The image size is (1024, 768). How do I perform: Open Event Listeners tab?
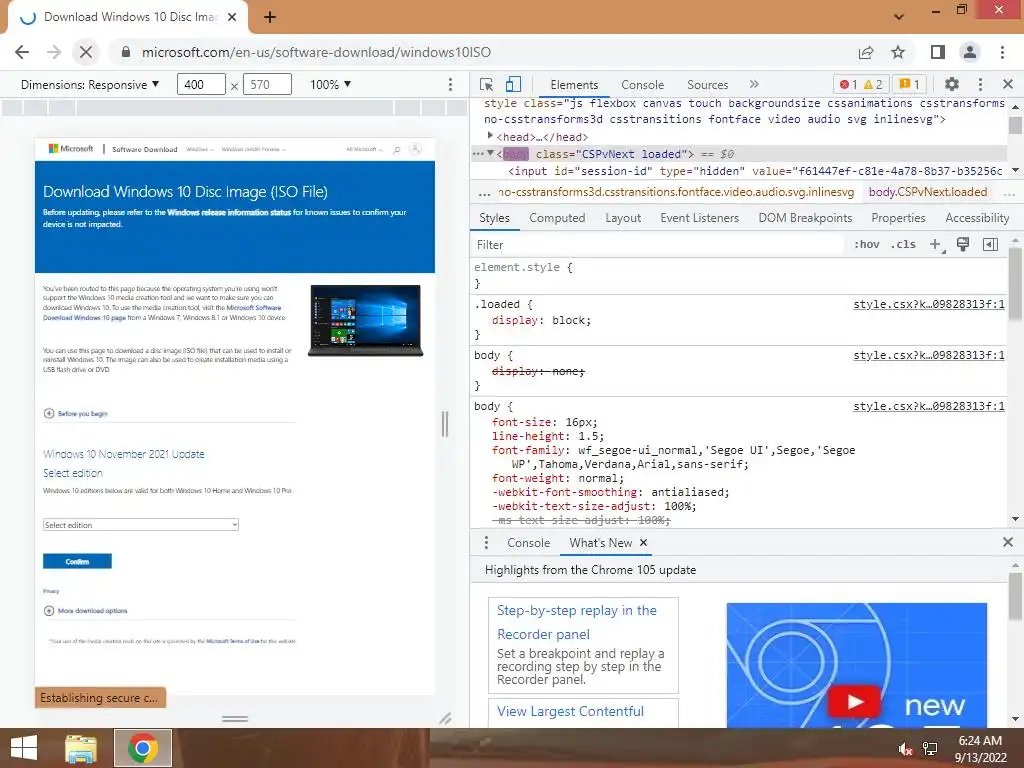coord(699,218)
